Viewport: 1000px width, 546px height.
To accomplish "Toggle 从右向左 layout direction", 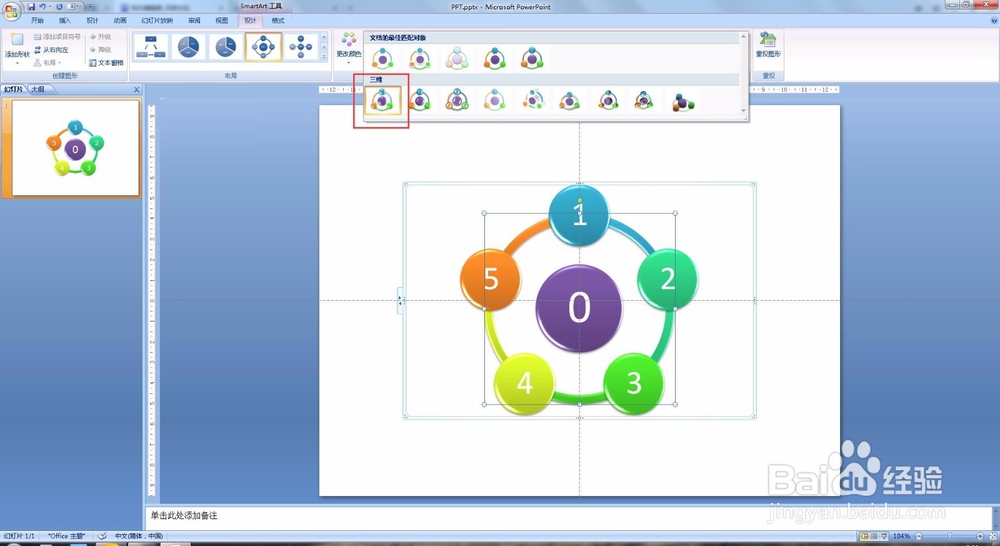I will (51, 50).
